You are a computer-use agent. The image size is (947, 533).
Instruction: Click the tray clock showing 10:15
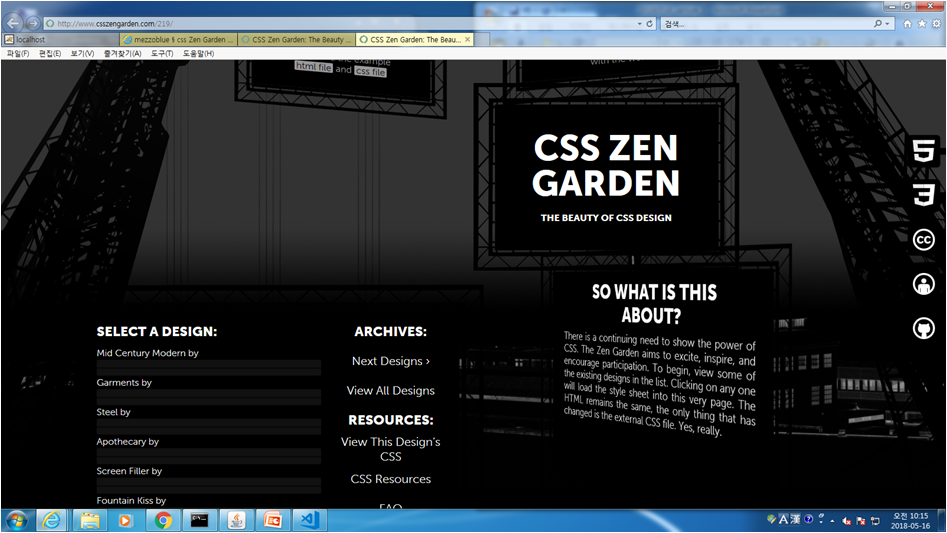point(910,520)
